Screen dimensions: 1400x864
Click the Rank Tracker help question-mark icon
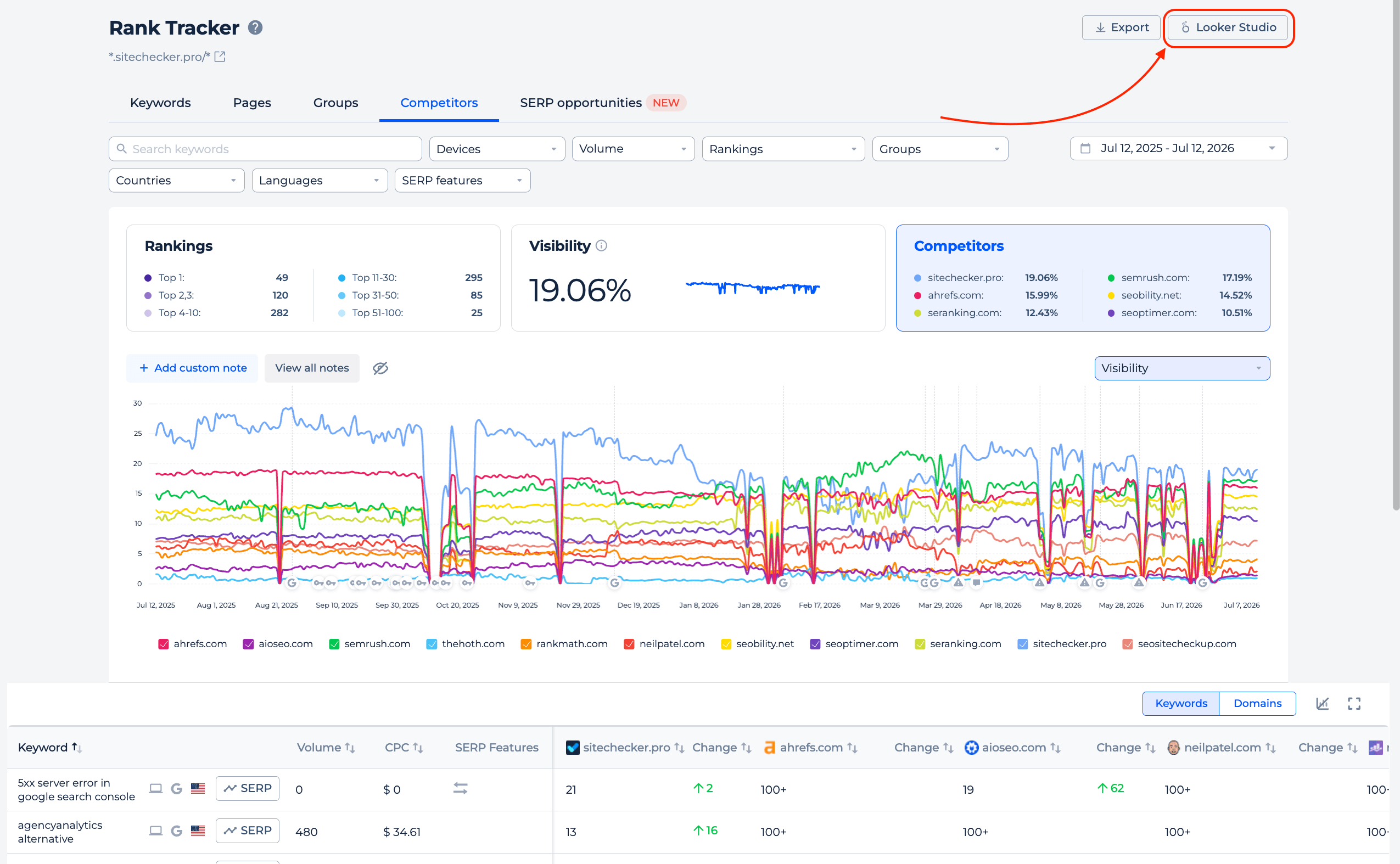tap(255, 27)
